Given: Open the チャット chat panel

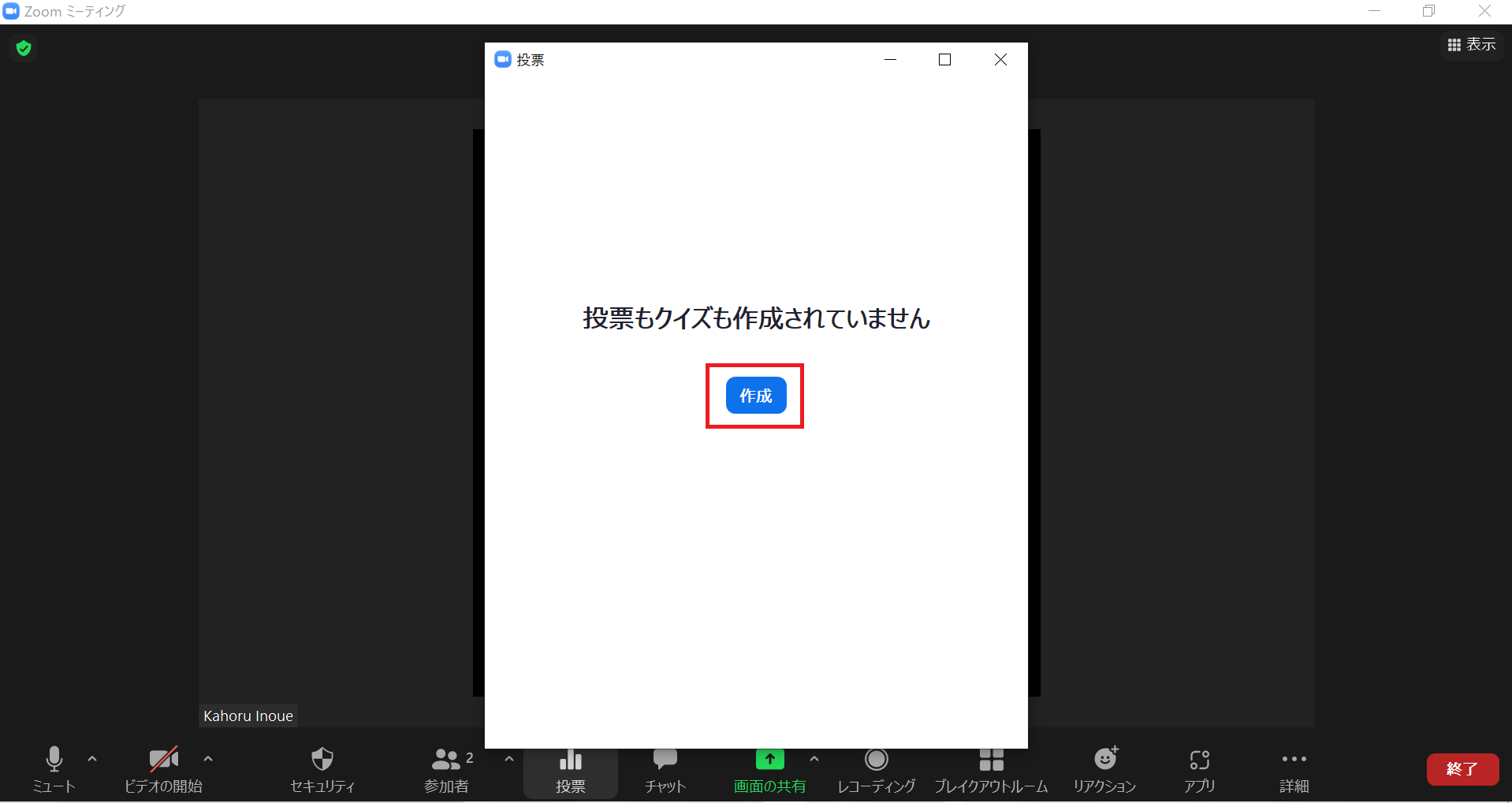Looking at the screenshot, I should click(665, 768).
